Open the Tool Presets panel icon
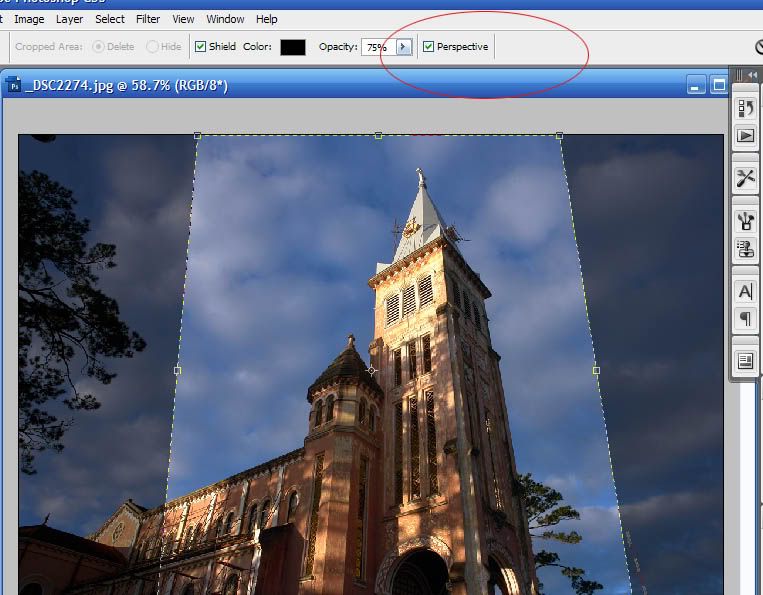Viewport: 763px width, 595px height. pyautogui.click(x=745, y=178)
